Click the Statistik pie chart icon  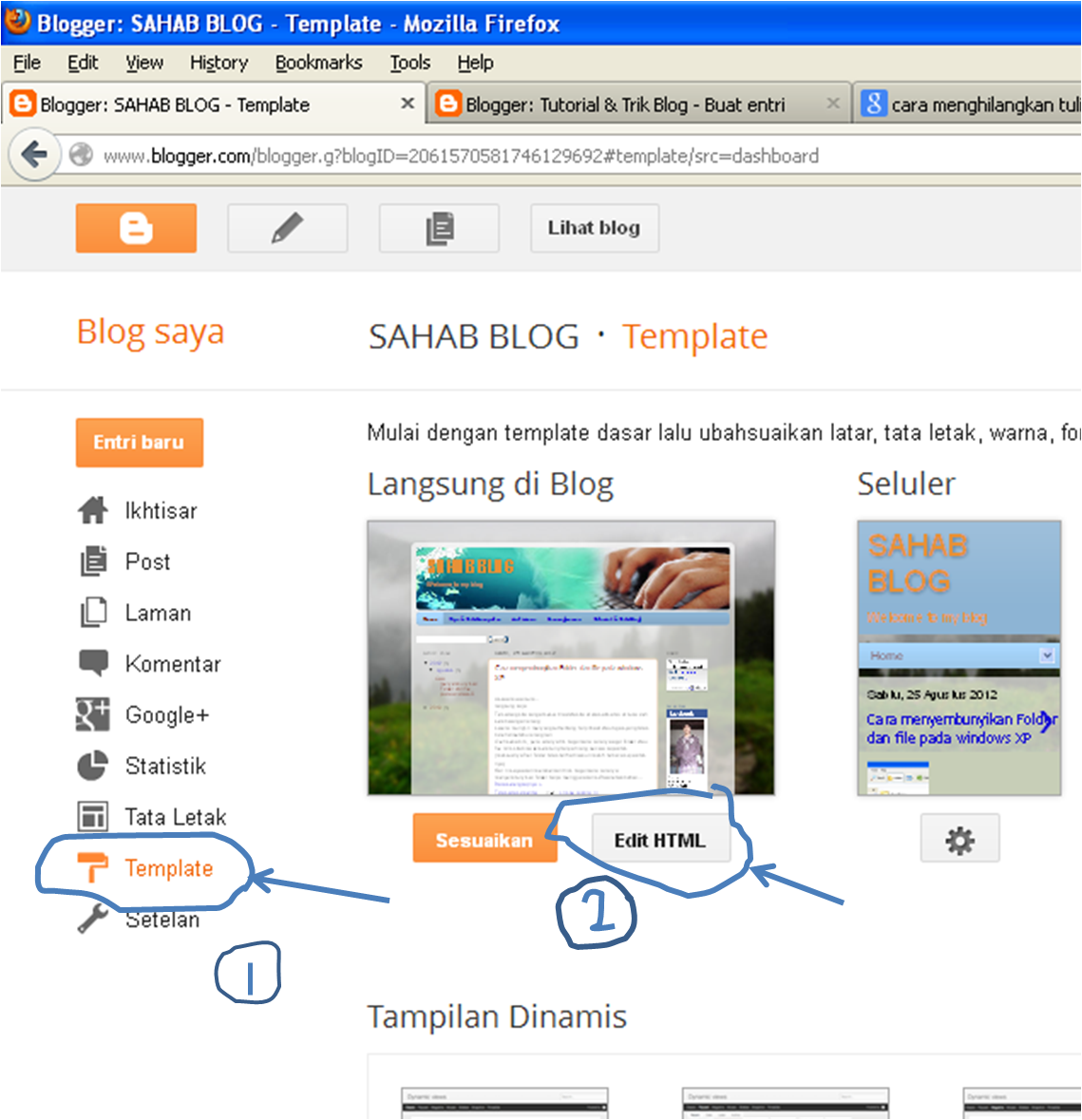(93, 766)
